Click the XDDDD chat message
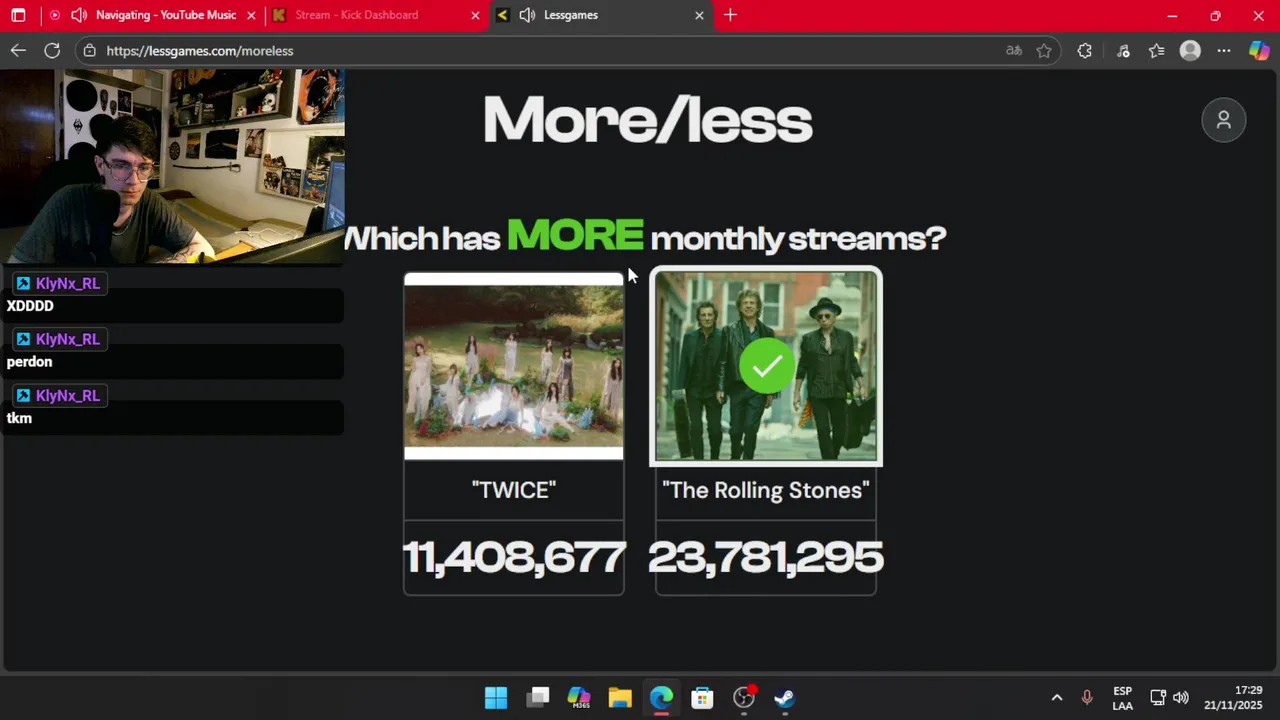This screenshot has height=720, width=1280. [30, 306]
